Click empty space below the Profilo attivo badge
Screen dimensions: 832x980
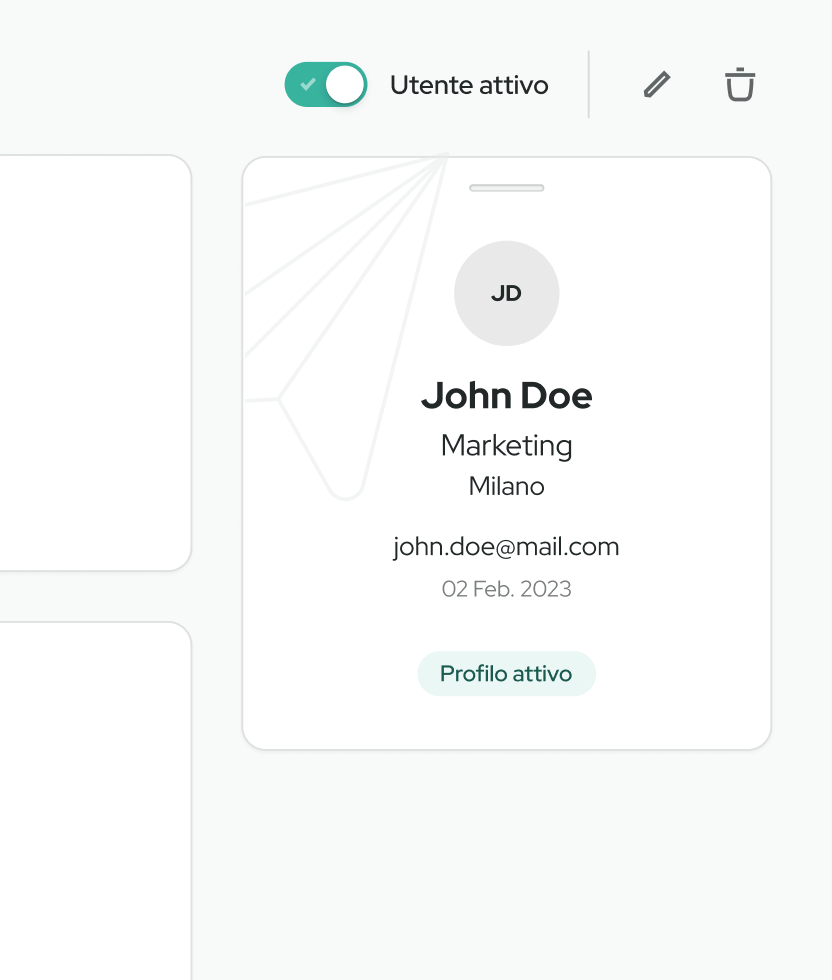(506, 722)
